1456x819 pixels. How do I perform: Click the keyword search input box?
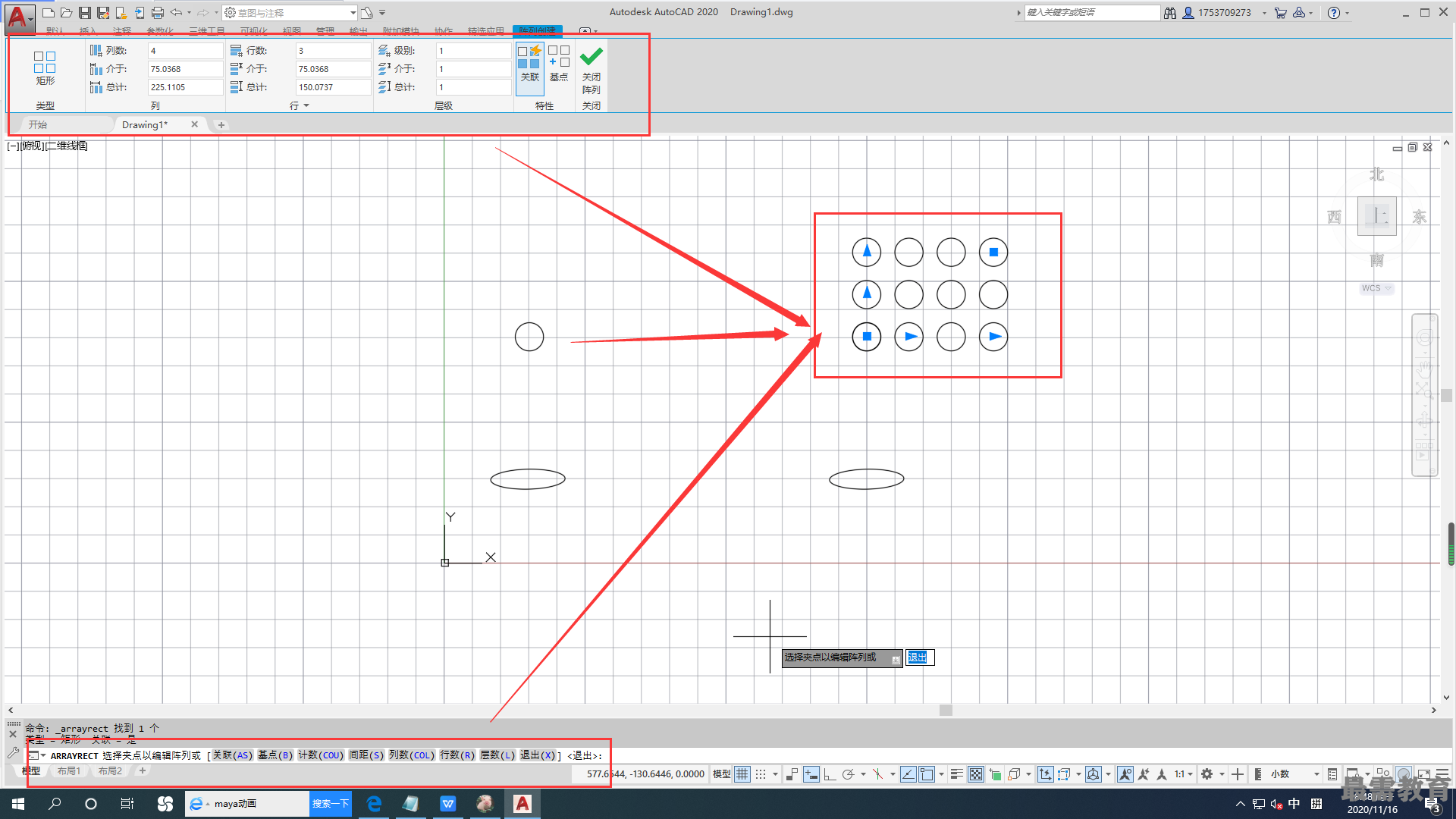coord(1092,13)
